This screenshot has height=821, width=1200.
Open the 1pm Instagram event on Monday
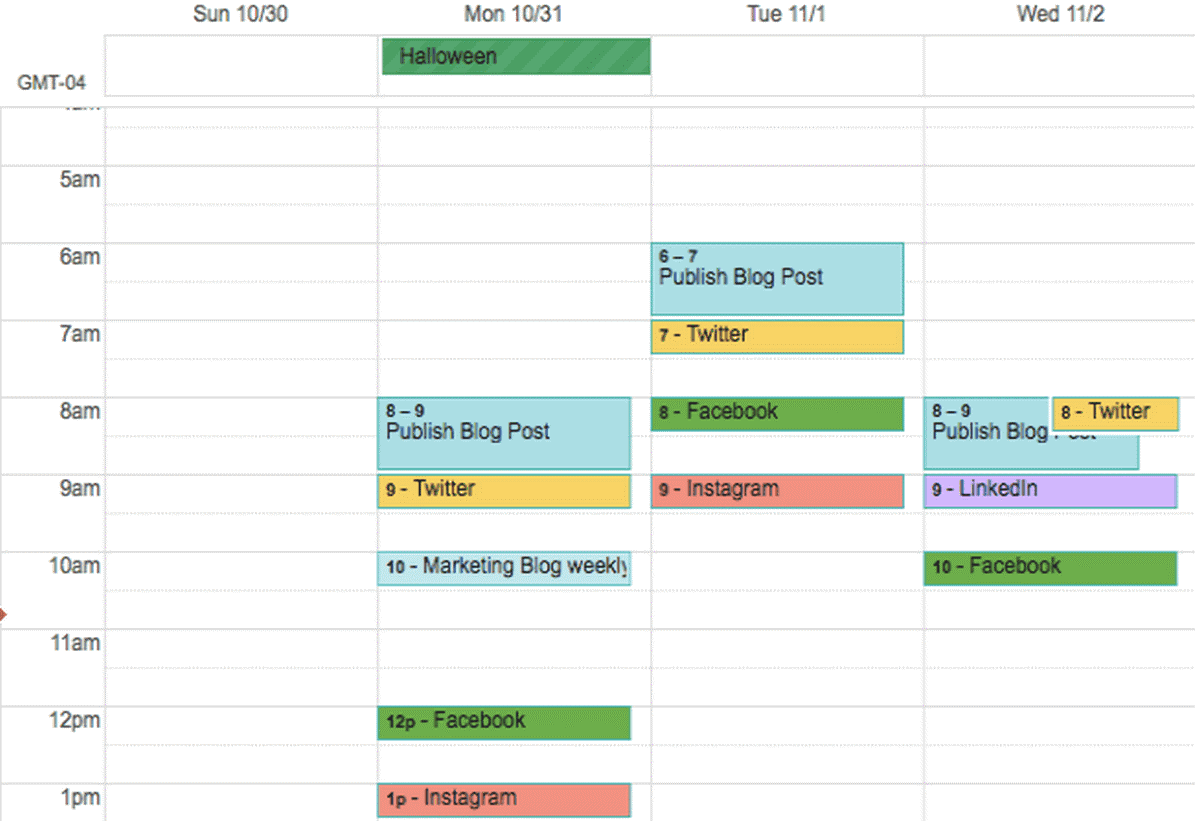coord(504,799)
